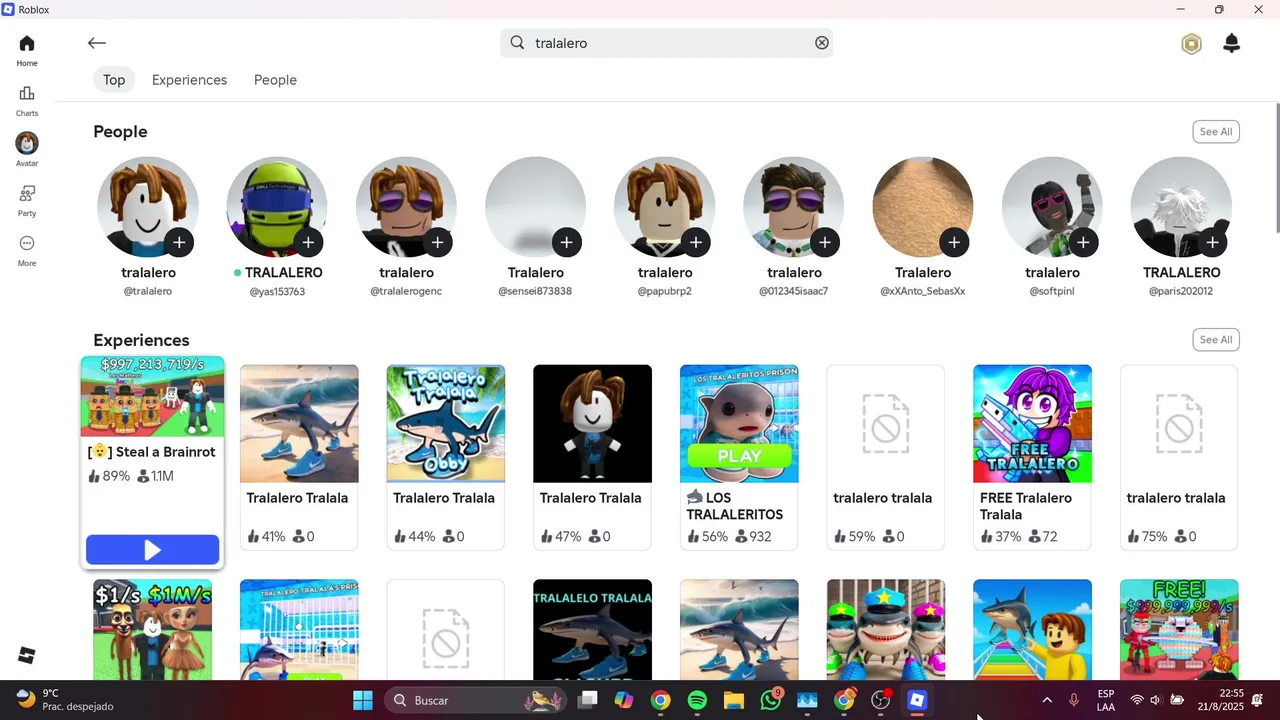Show hidden system tray icons
1280x720 pixels.
tap(1047, 700)
